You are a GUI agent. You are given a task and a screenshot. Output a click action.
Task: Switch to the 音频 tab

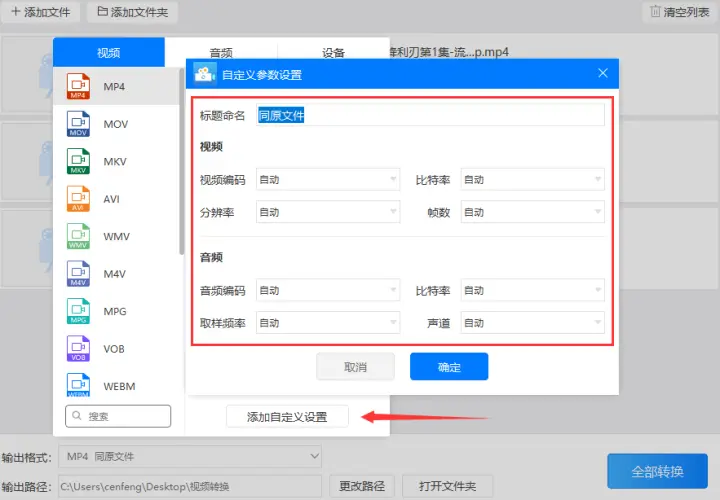pyautogui.click(x=221, y=52)
